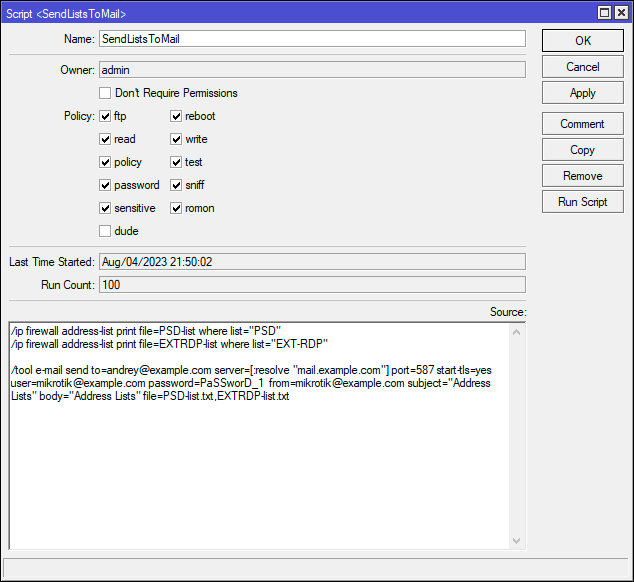
Task: Uncheck the ftp policy
Action: 106,116
